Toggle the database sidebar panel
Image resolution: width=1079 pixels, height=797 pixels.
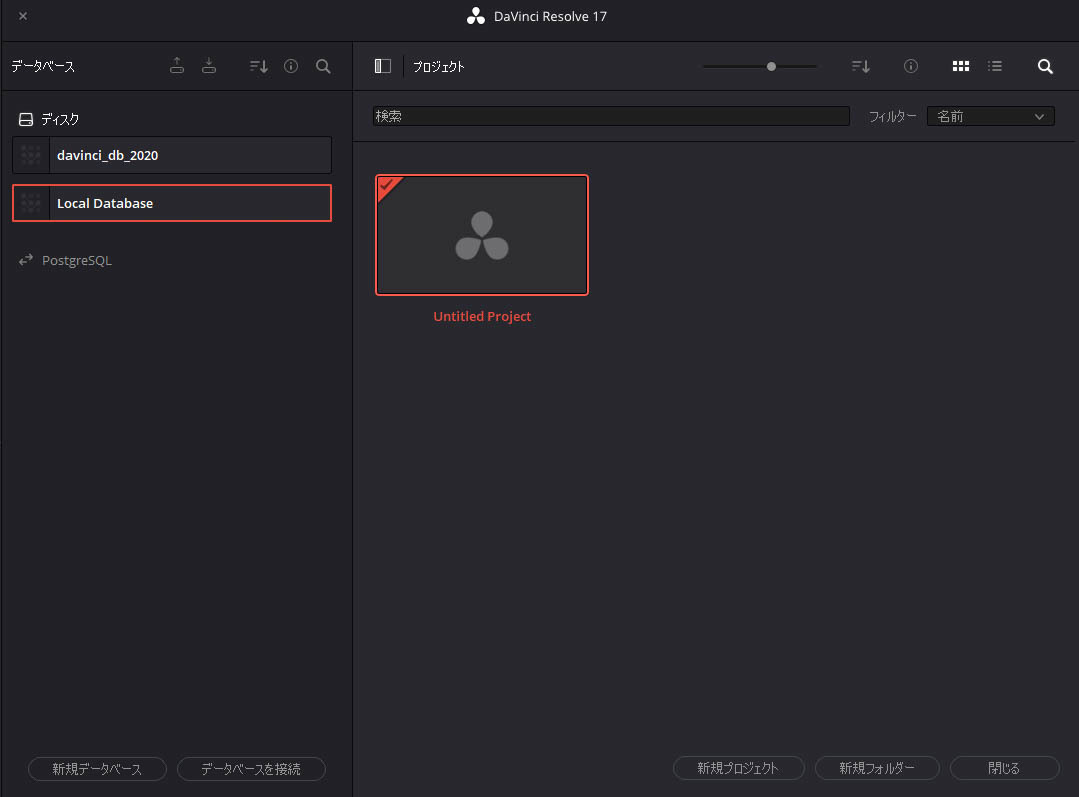(382, 66)
